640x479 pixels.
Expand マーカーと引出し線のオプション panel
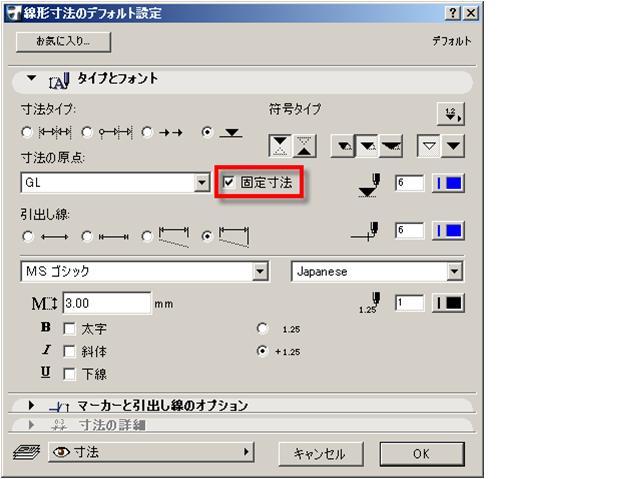pyautogui.click(x=31, y=406)
